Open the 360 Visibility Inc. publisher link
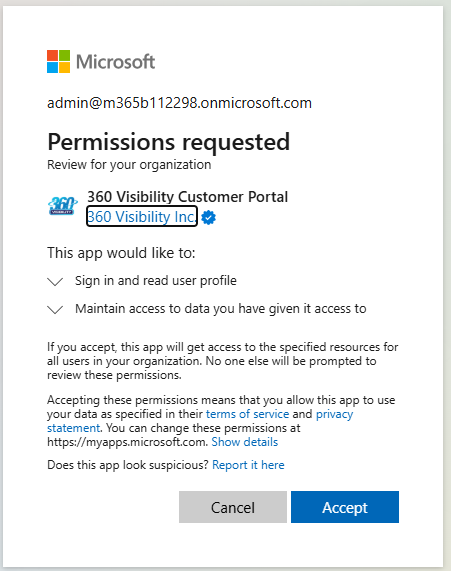This screenshot has width=451, height=571. pyautogui.click(x=142, y=216)
